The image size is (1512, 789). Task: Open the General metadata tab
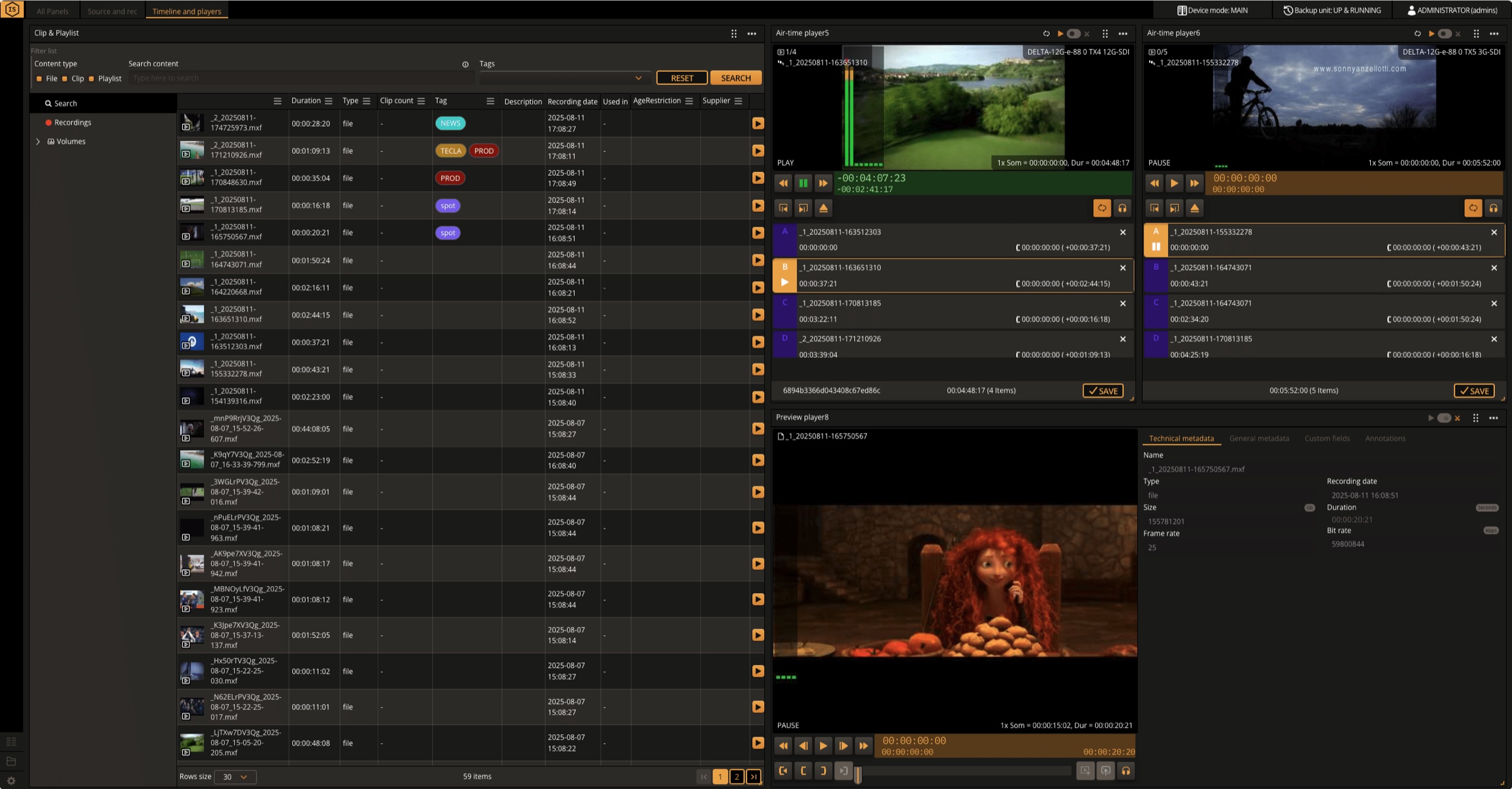pyautogui.click(x=1259, y=439)
